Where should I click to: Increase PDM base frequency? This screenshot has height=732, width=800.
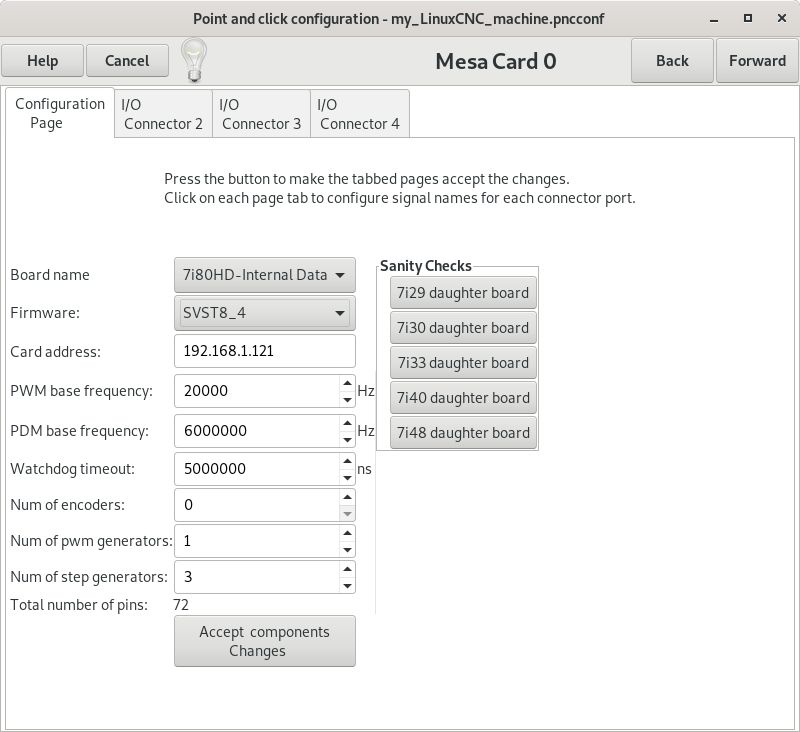tap(347, 423)
